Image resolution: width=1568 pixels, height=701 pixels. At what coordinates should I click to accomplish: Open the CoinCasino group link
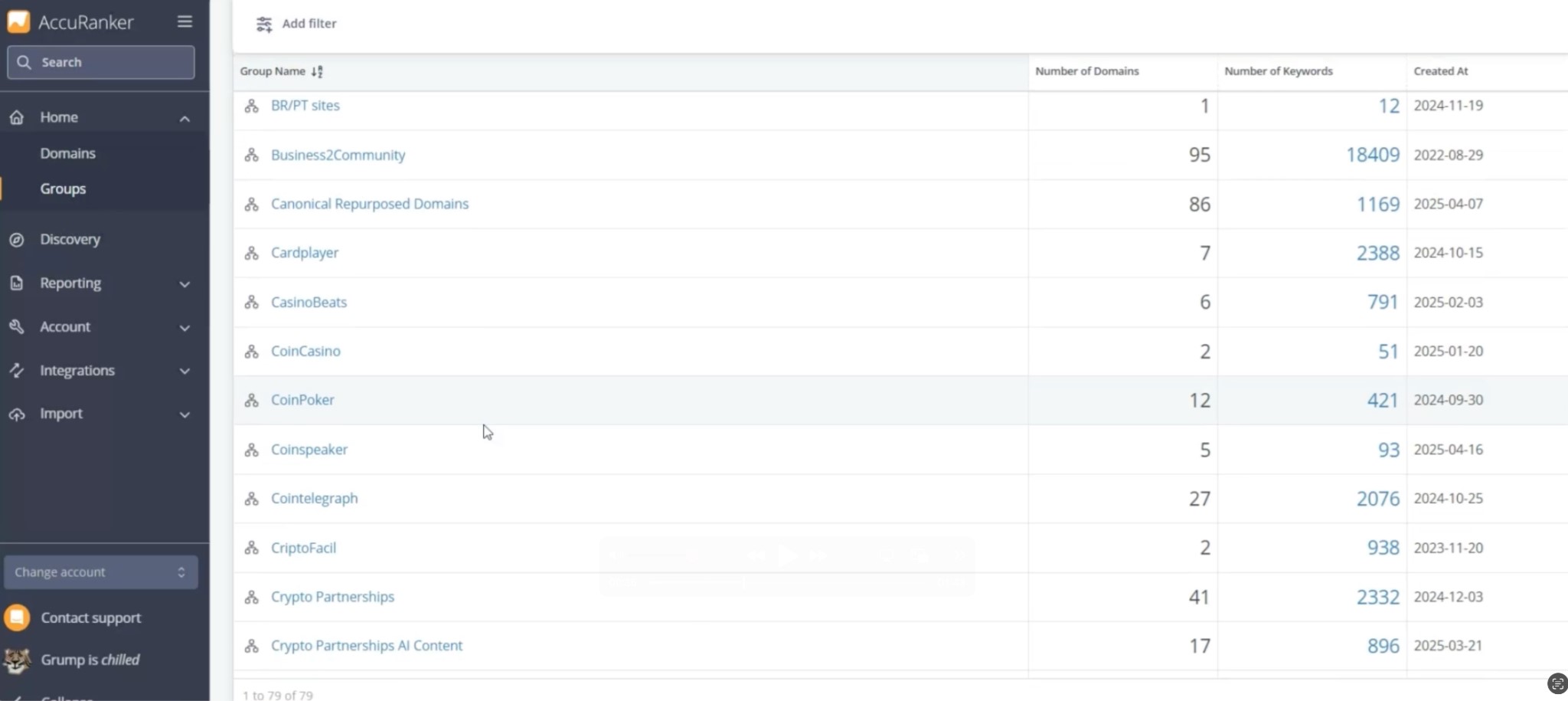point(305,351)
